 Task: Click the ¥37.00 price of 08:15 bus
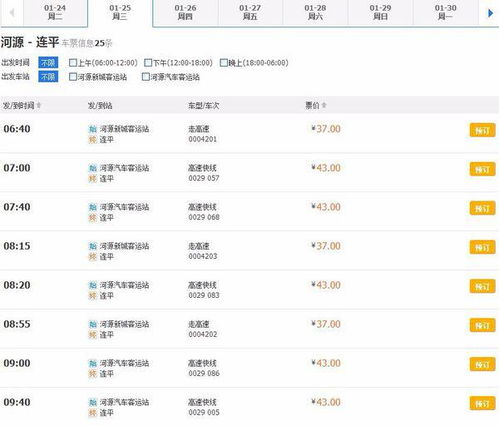pyautogui.click(x=326, y=246)
